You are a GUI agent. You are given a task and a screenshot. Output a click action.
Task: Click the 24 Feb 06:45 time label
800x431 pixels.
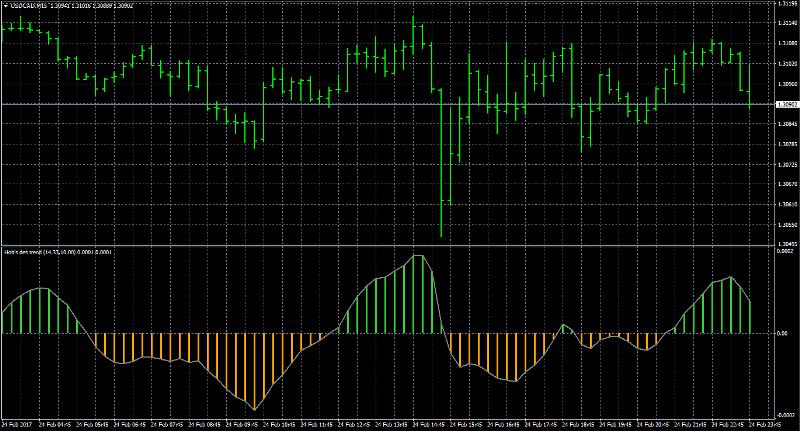pos(129,424)
